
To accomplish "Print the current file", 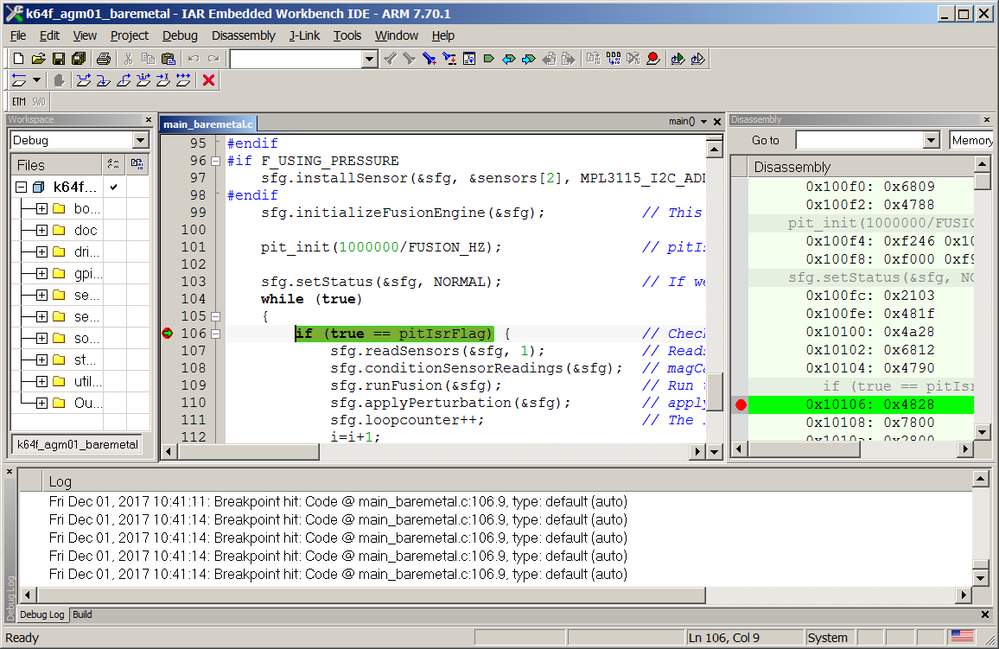I will pyautogui.click(x=103, y=59).
